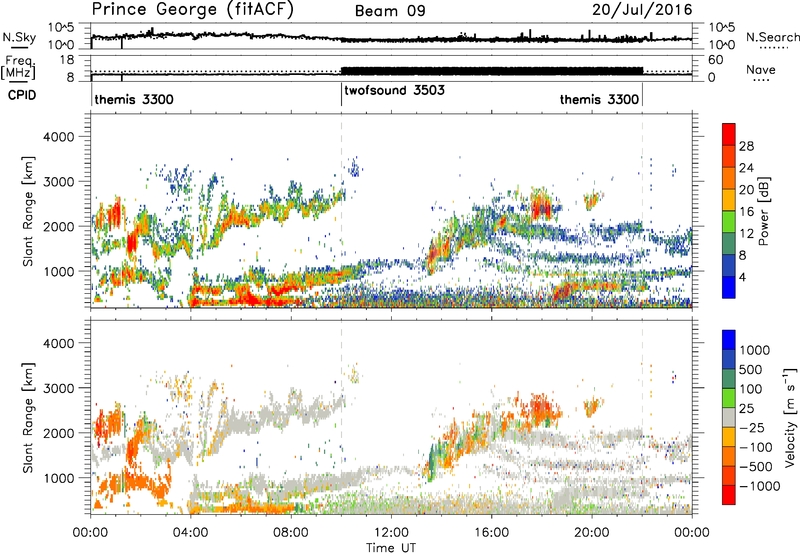Click the 'Beam 09' label
The height and width of the screenshot is (554, 800).
click(x=390, y=11)
